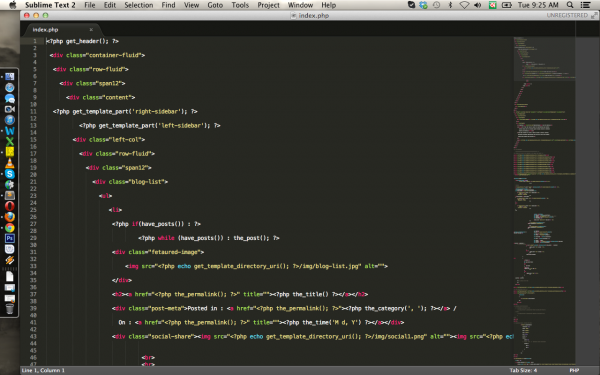Click the UNREGISTERED title bar label
600x375 pixels.
[x=567, y=15]
